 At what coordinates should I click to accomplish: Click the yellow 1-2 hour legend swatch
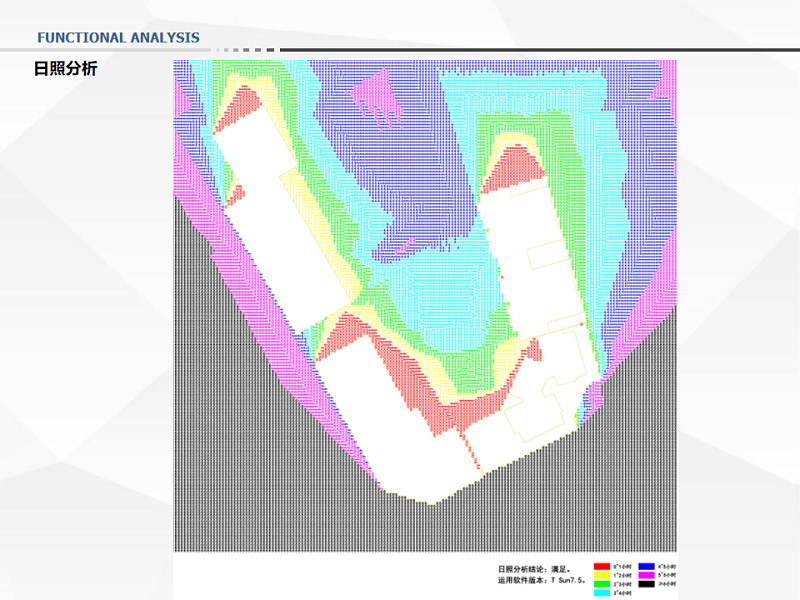[601, 575]
